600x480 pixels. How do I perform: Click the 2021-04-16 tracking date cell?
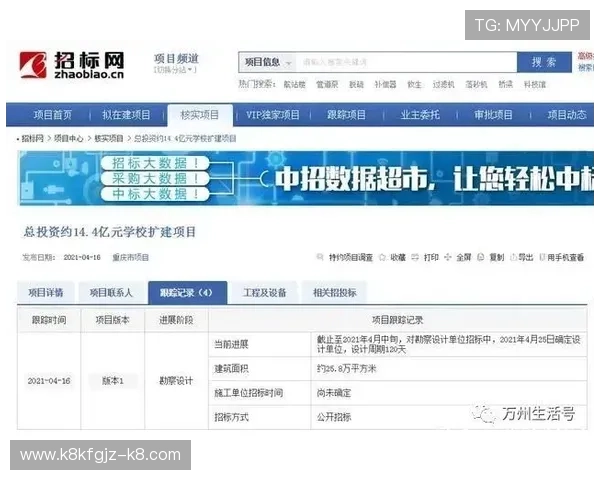point(49,381)
